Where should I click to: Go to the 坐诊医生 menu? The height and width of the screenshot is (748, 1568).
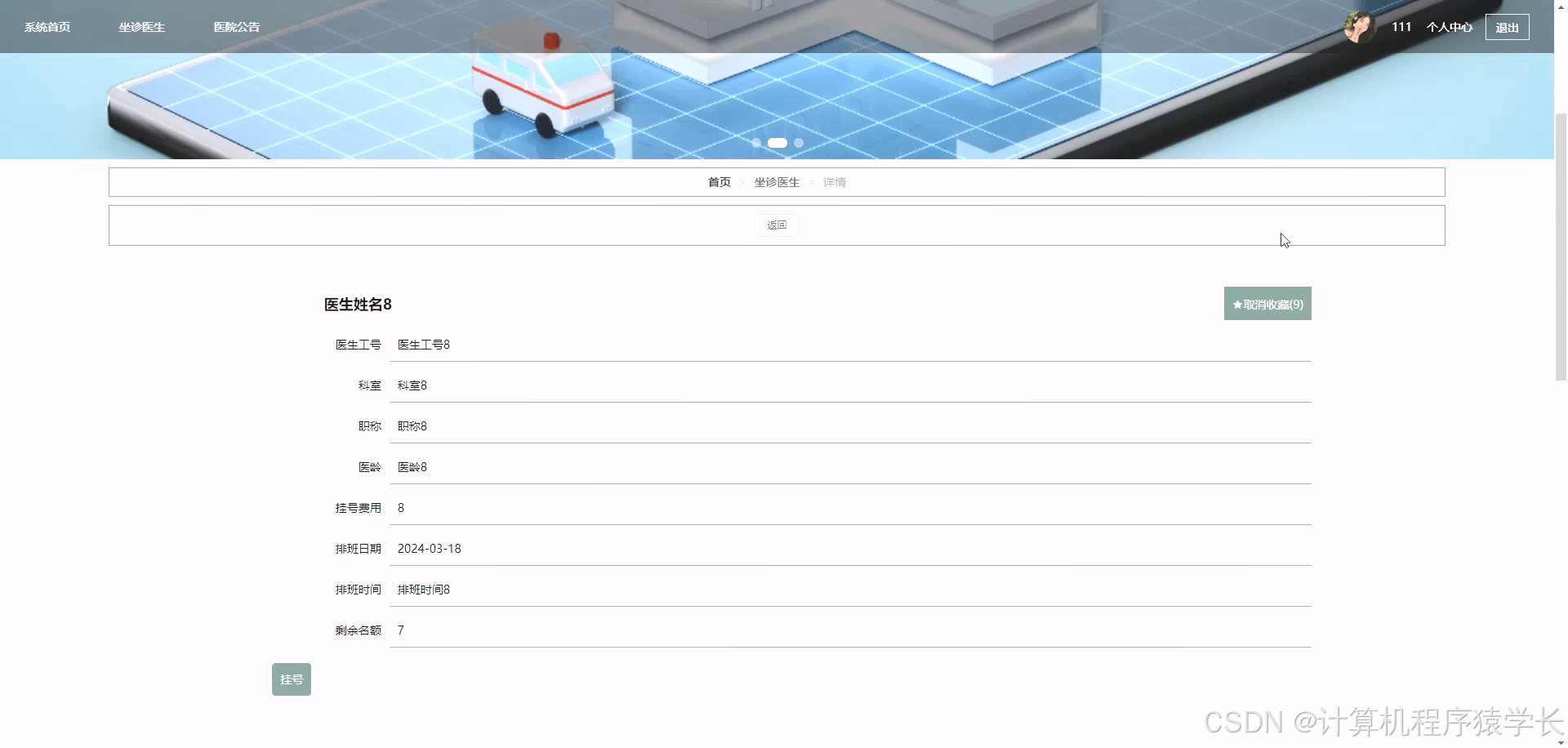point(142,27)
